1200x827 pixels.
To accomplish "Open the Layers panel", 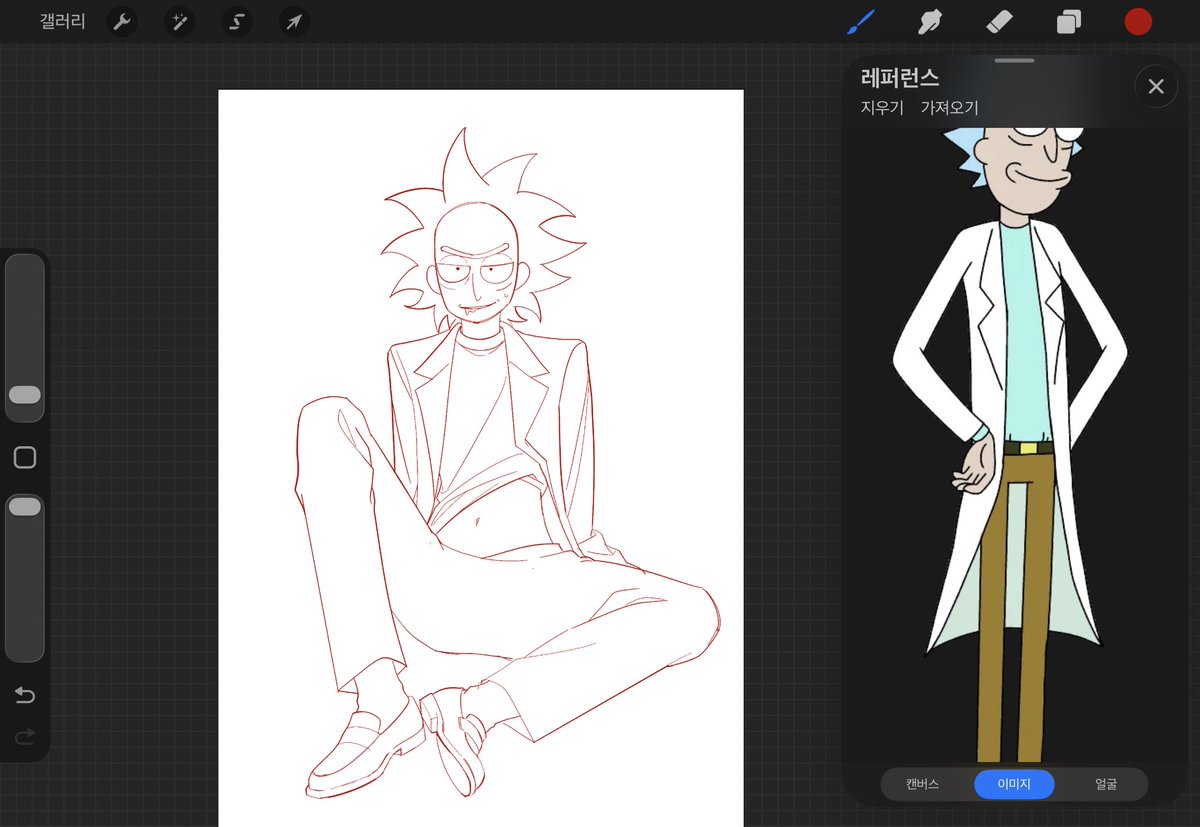I will pyautogui.click(x=1069, y=22).
